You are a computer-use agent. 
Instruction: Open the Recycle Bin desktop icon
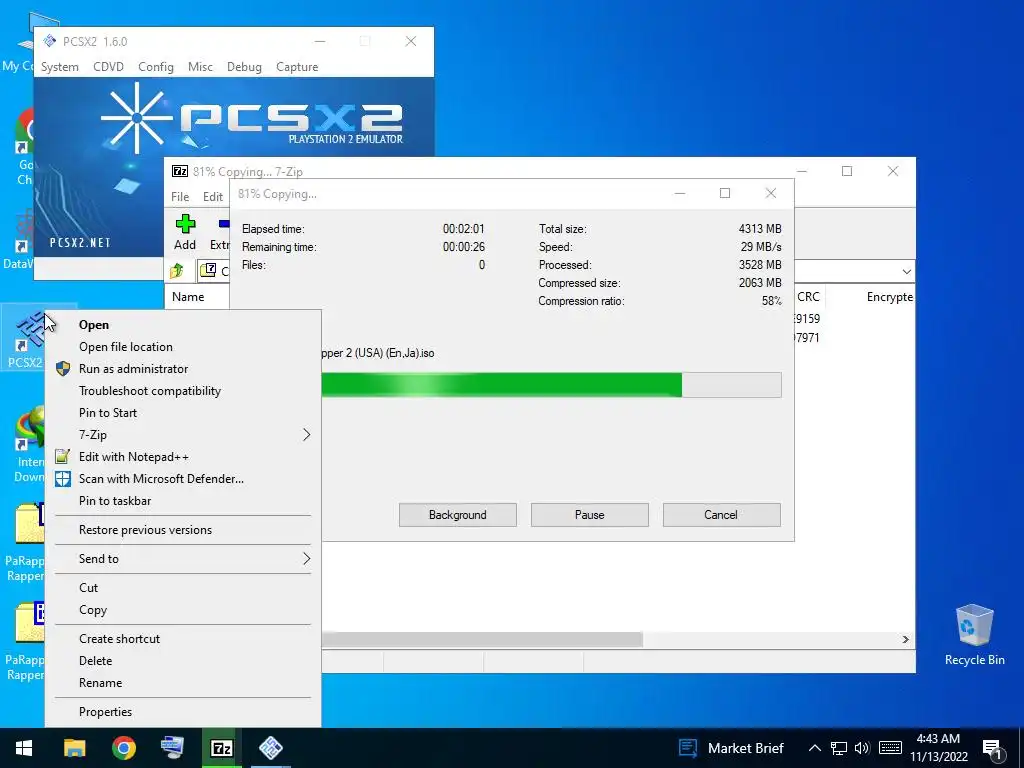974,634
